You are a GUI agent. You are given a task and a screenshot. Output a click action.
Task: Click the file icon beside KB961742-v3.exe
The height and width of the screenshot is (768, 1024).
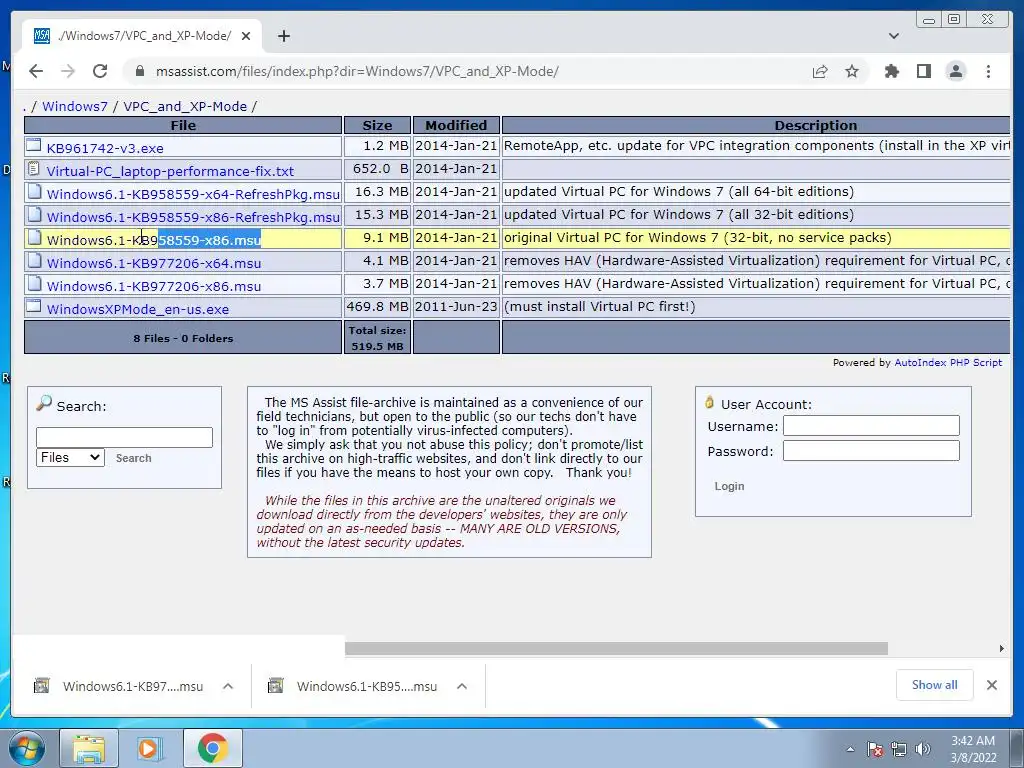[x=34, y=145]
